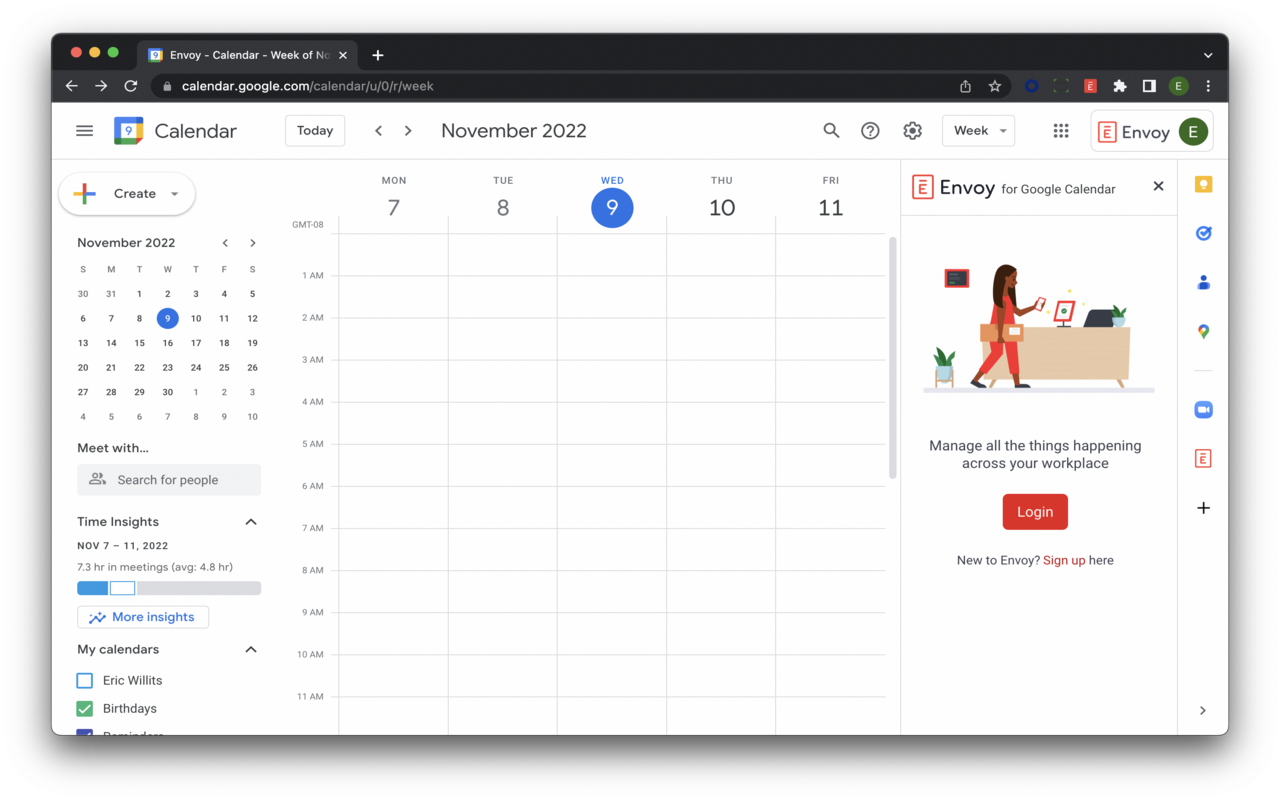
Task: Open the Tasks side panel
Action: (x=1203, y=233)
